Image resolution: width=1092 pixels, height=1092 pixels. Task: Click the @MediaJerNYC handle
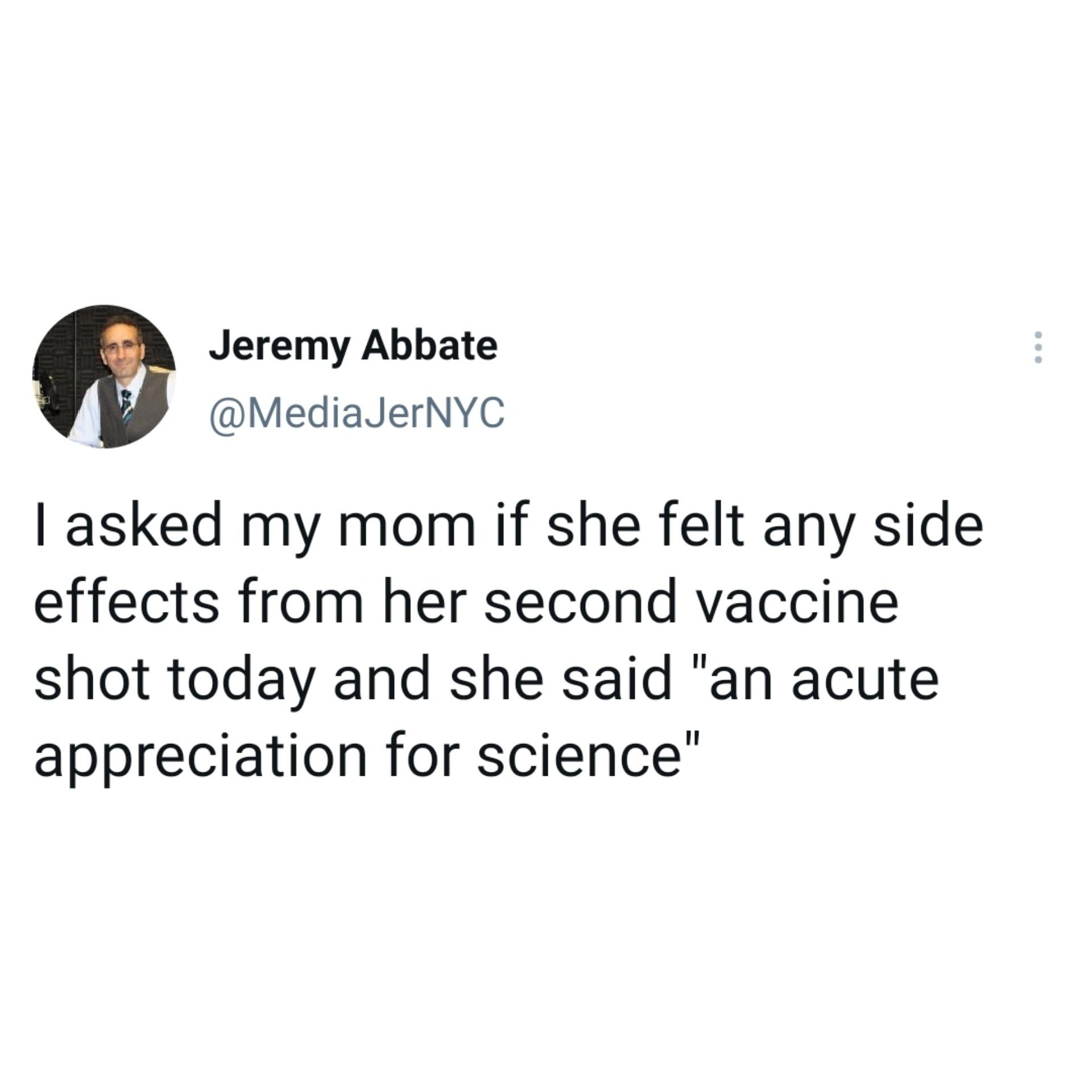click(x=357, y=412)
